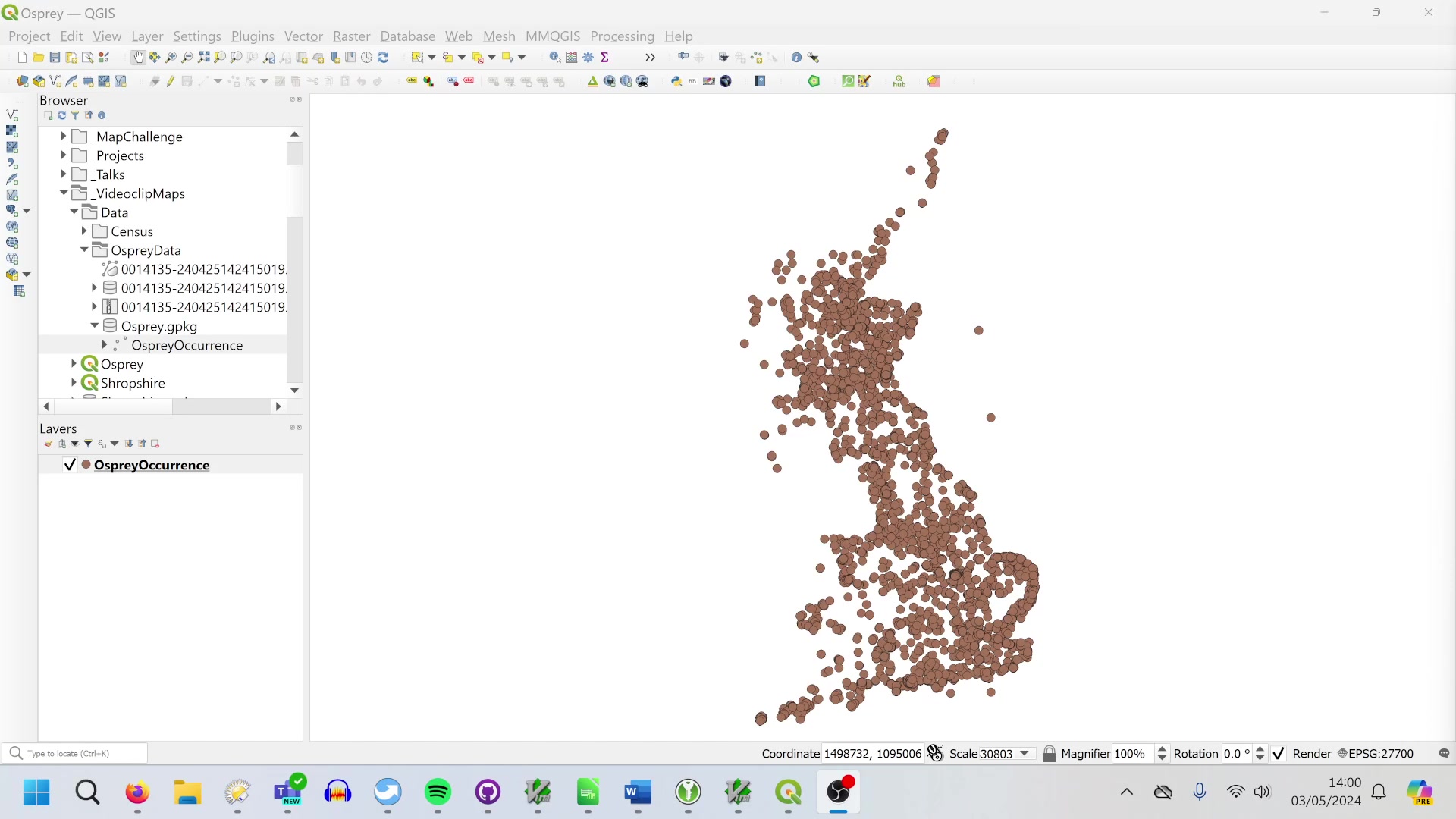1456x819 pixels.
Task: Uncheck the OspreyOccurrence layer visibility
Action: click(69, 465)
